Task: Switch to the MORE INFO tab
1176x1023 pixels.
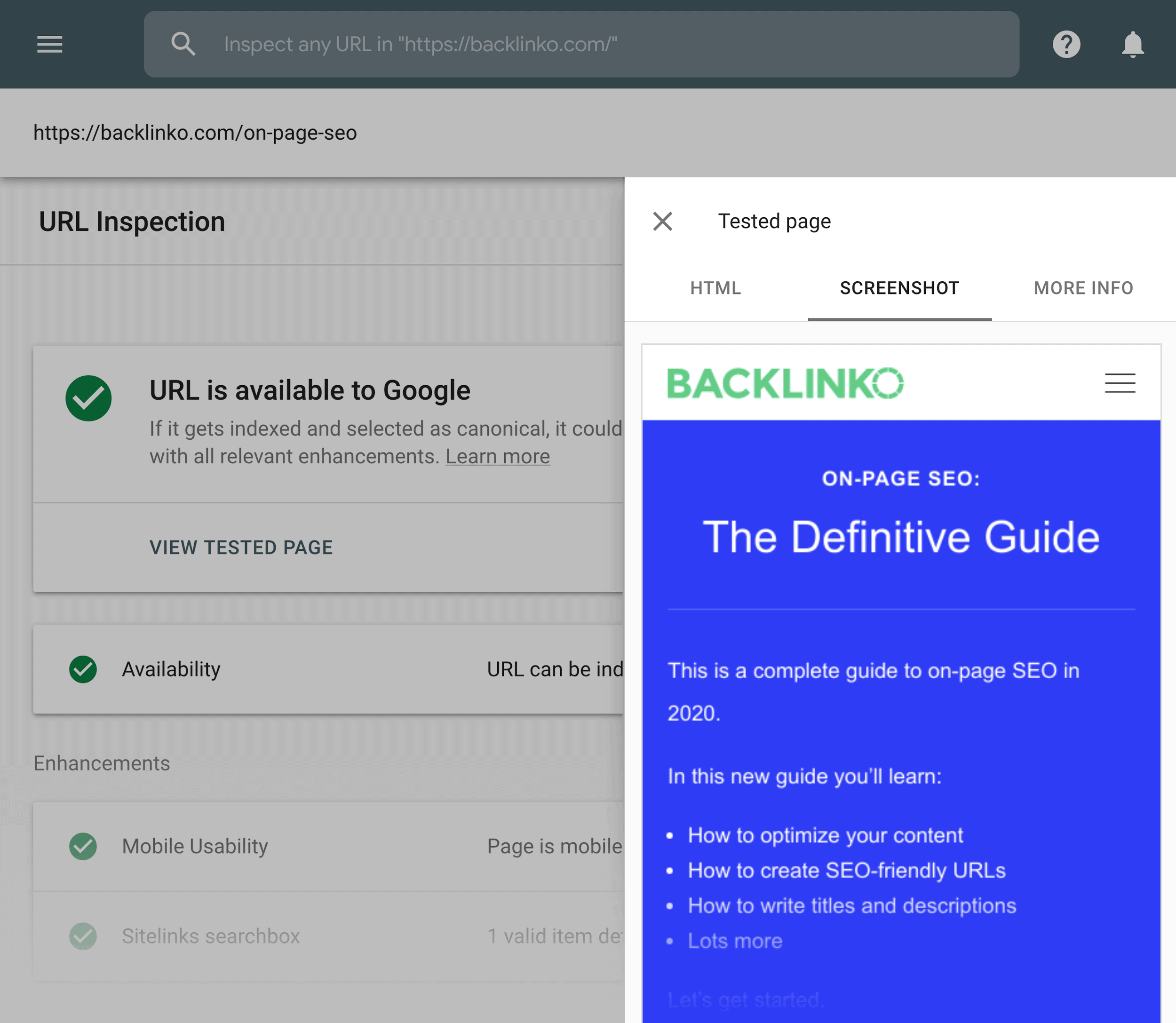Action: coord(1083,287)
